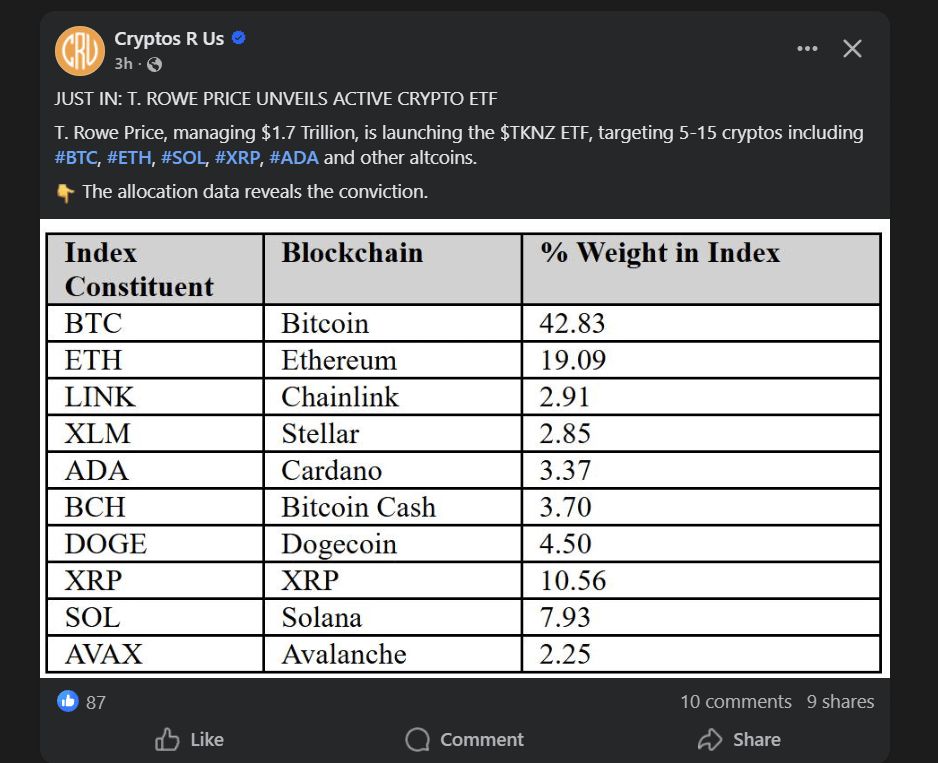Click the blue like reaction icon
Viewport: 938px width, 763px height.
pyautogui.click(x=68, y=701)
